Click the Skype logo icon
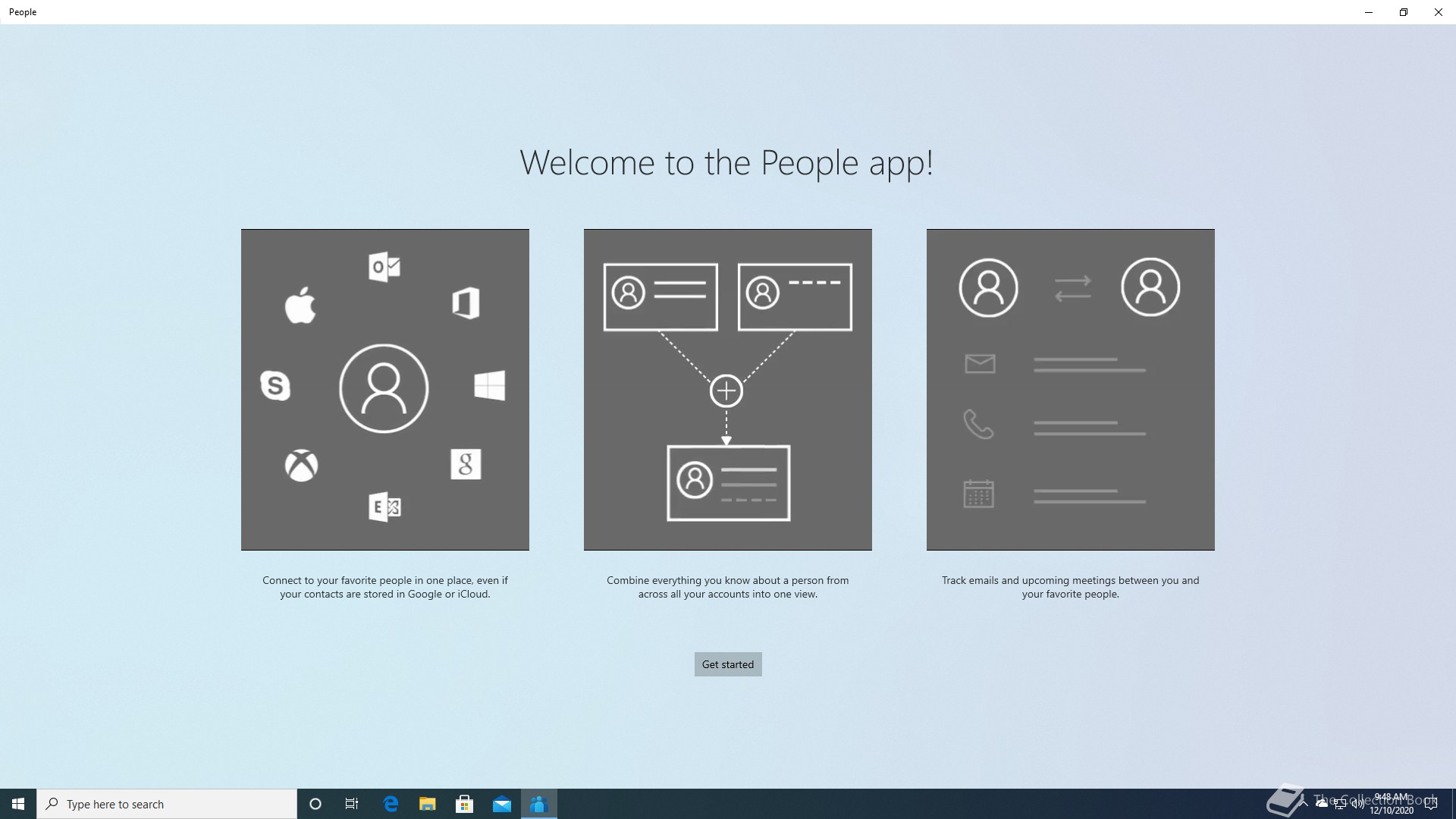The width and height of the screenshot is (1456, 819). [275, 385]
